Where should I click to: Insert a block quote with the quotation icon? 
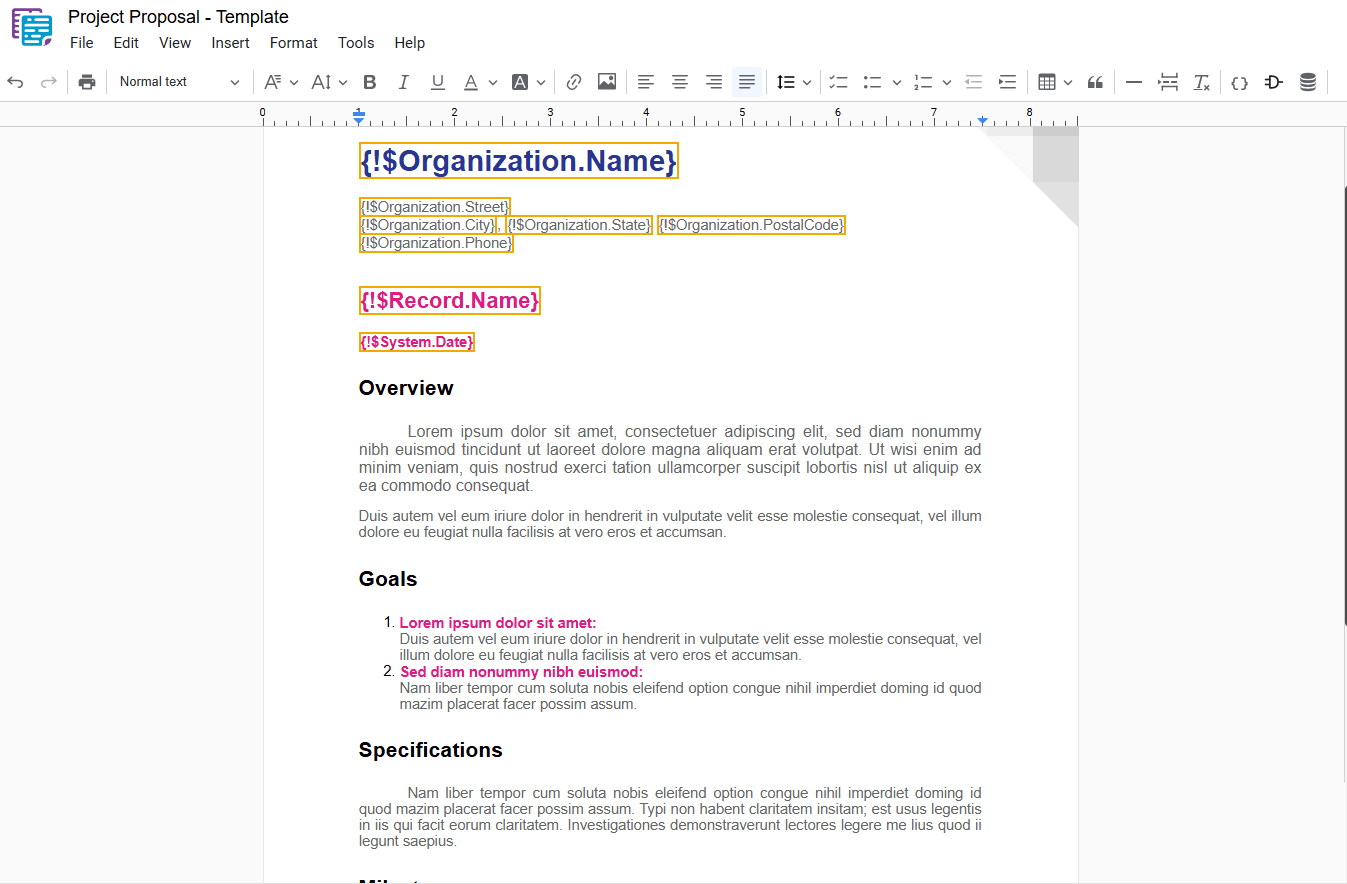(1095, 82)
